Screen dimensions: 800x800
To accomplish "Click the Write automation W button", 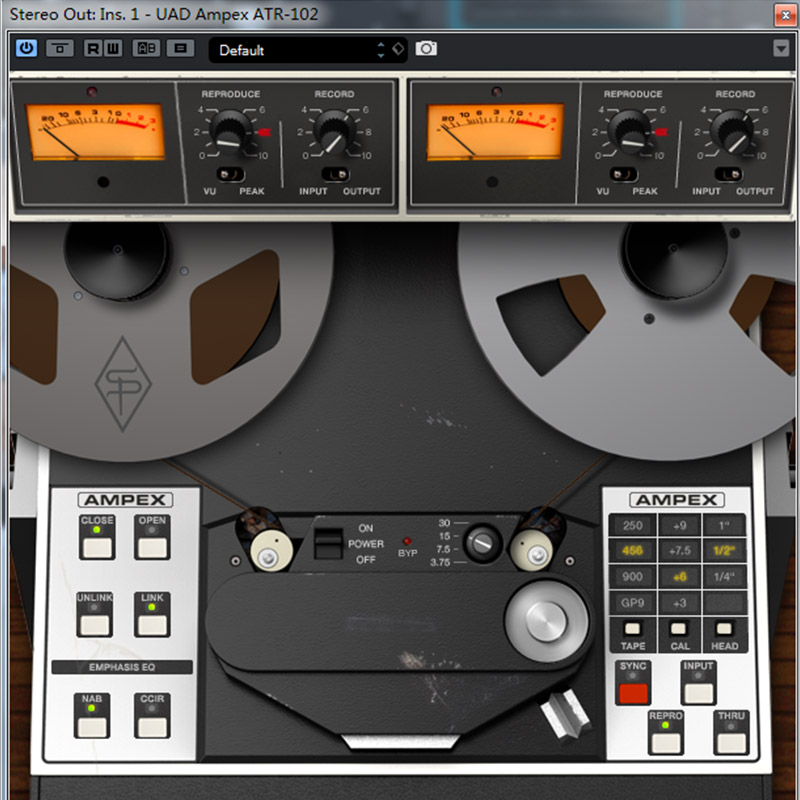I will click(x=113, y=48).
